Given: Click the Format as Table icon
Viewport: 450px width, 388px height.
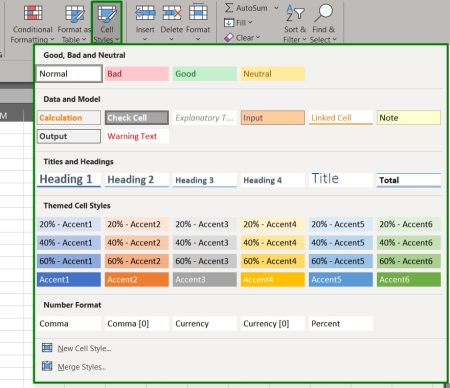Looking at the screenshot, I should (74, 13).
